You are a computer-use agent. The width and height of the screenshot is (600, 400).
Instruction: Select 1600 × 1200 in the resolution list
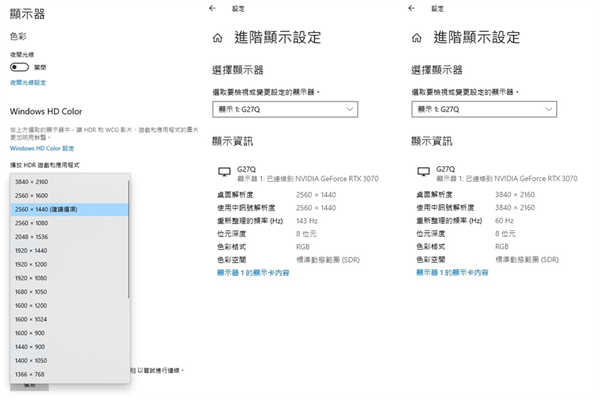[70, 306]
